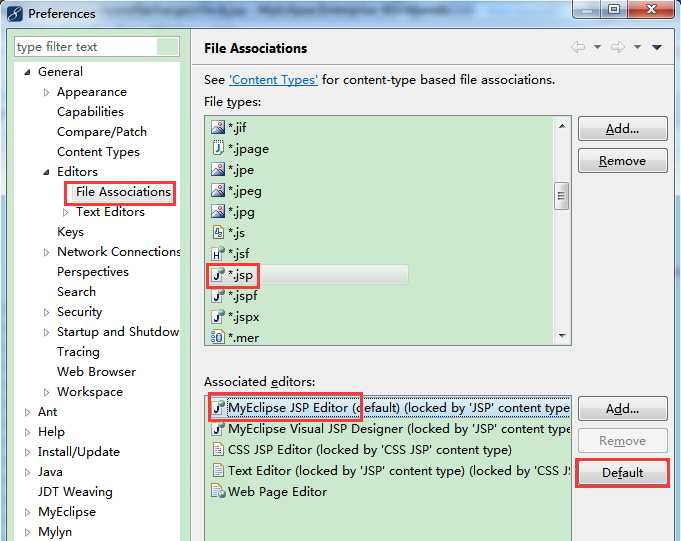
Task: Click the *.jspf file icon
Action: pyautogui.click(x=218, y=296)
